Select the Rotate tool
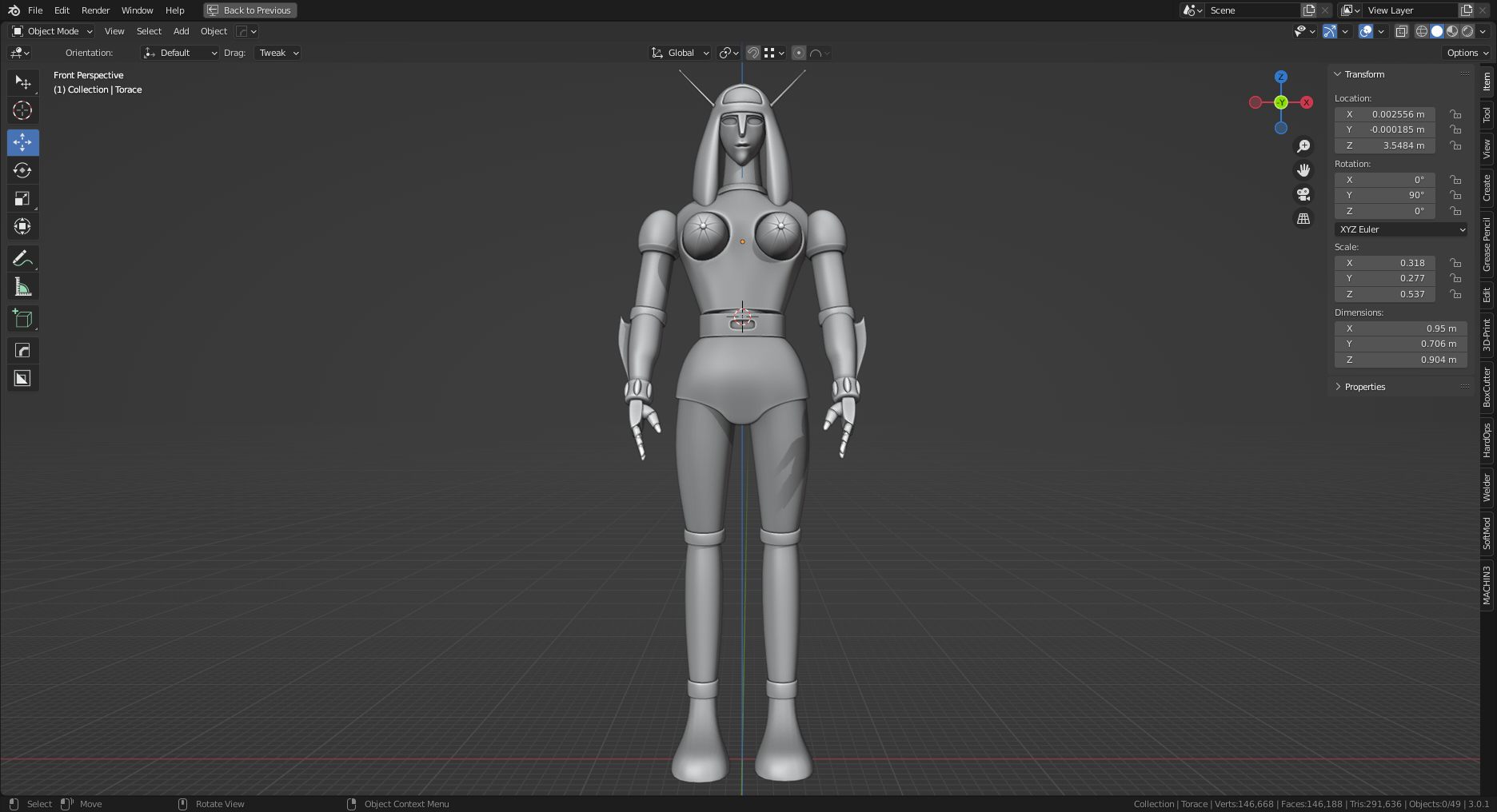 coord(22,170)
